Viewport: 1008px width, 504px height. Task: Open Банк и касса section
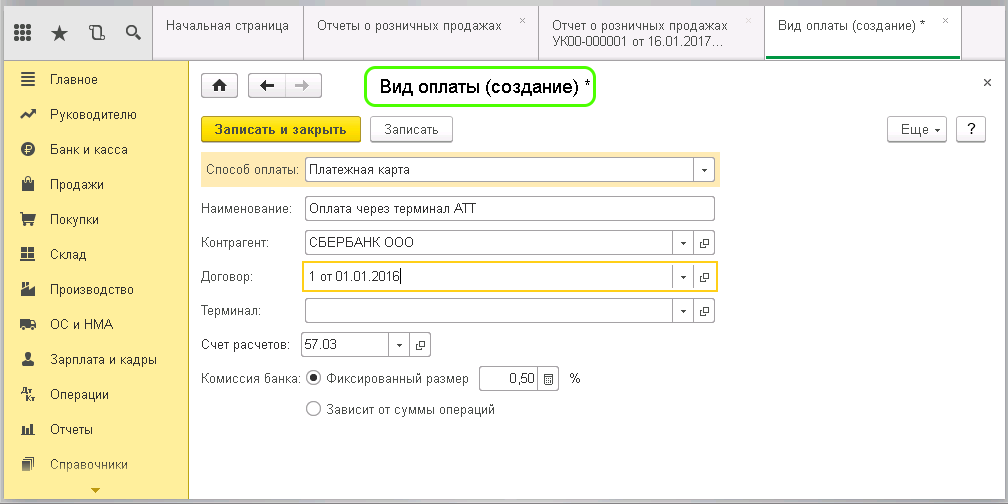click(x=88, y=149)
